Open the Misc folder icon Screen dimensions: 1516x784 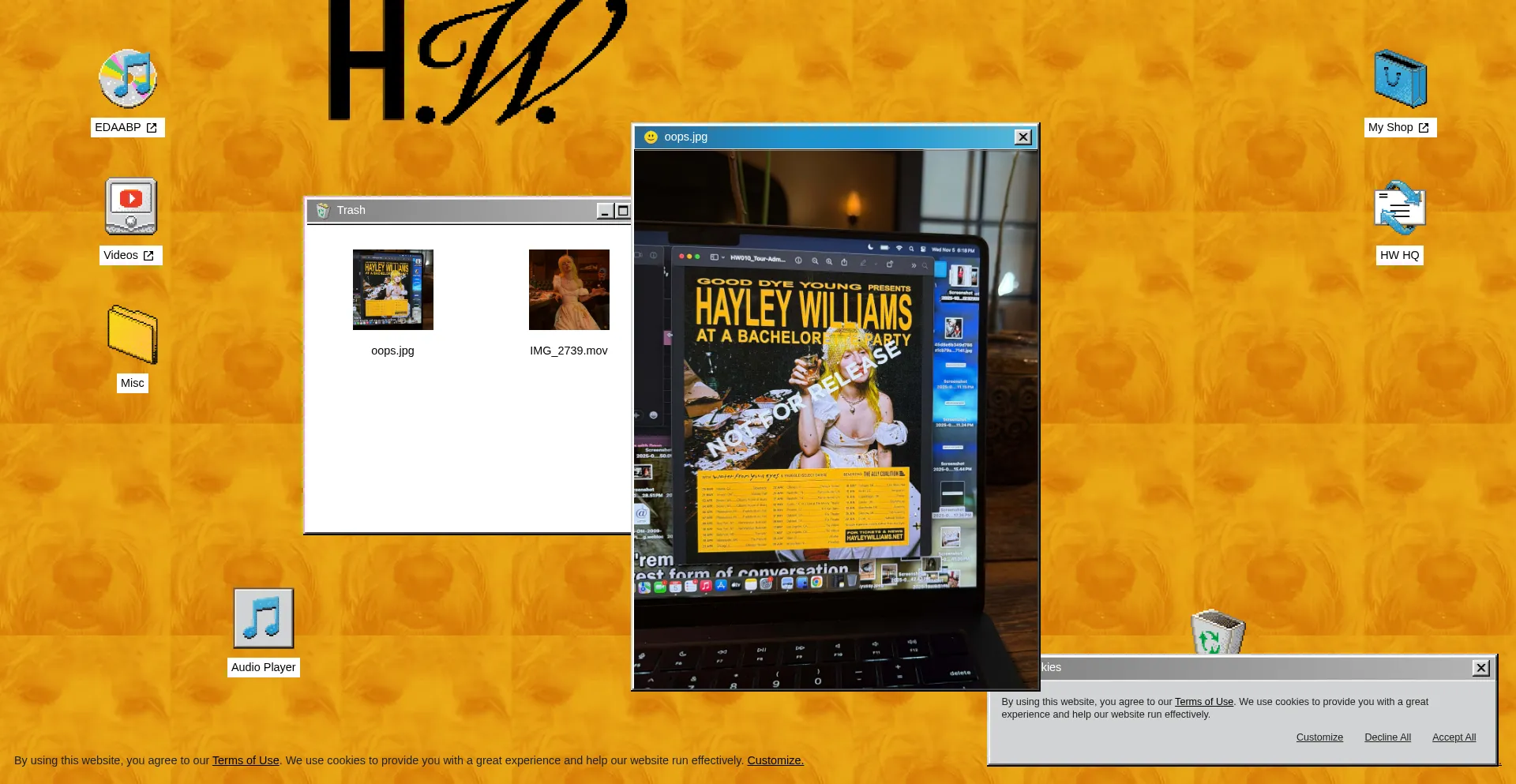point(132,335)
